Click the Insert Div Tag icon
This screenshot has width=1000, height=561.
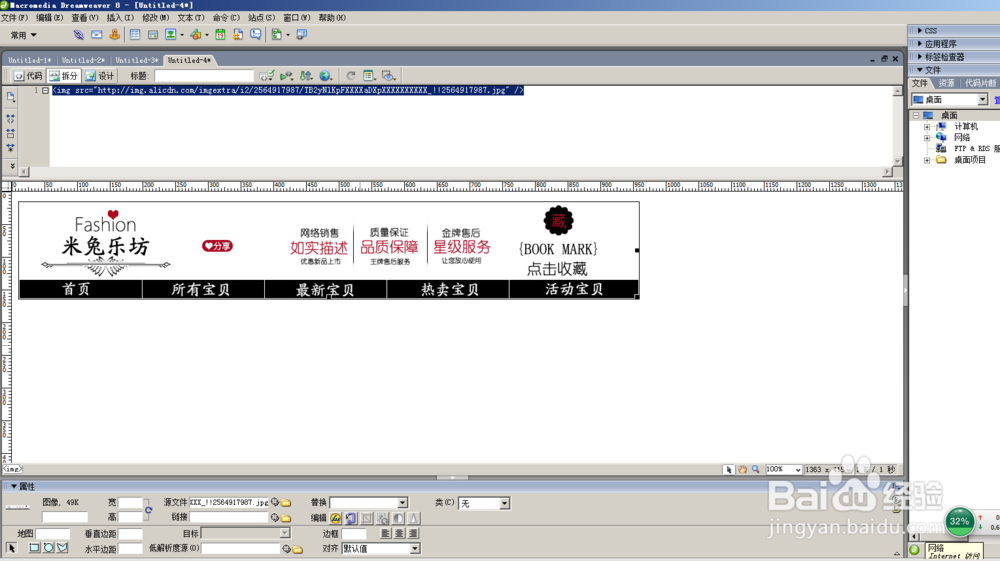coord(152,35)
